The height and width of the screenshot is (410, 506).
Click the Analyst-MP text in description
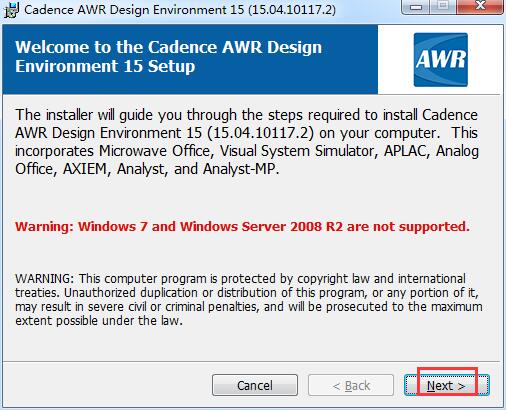point(240,169)
